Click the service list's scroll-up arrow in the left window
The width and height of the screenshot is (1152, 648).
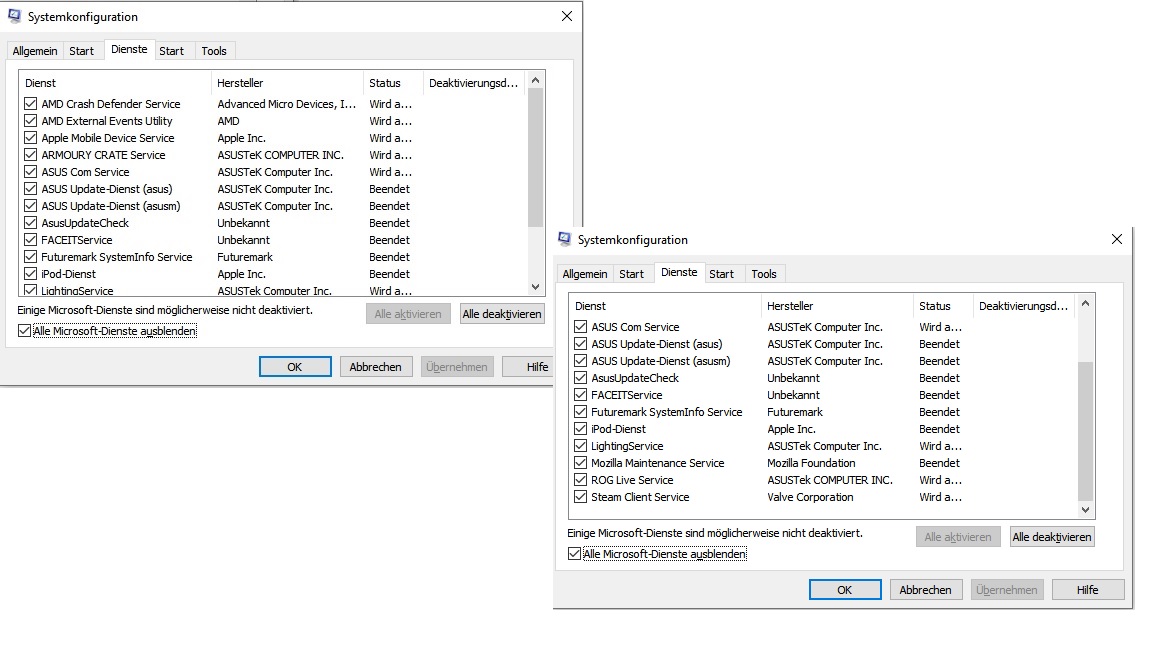536,80
